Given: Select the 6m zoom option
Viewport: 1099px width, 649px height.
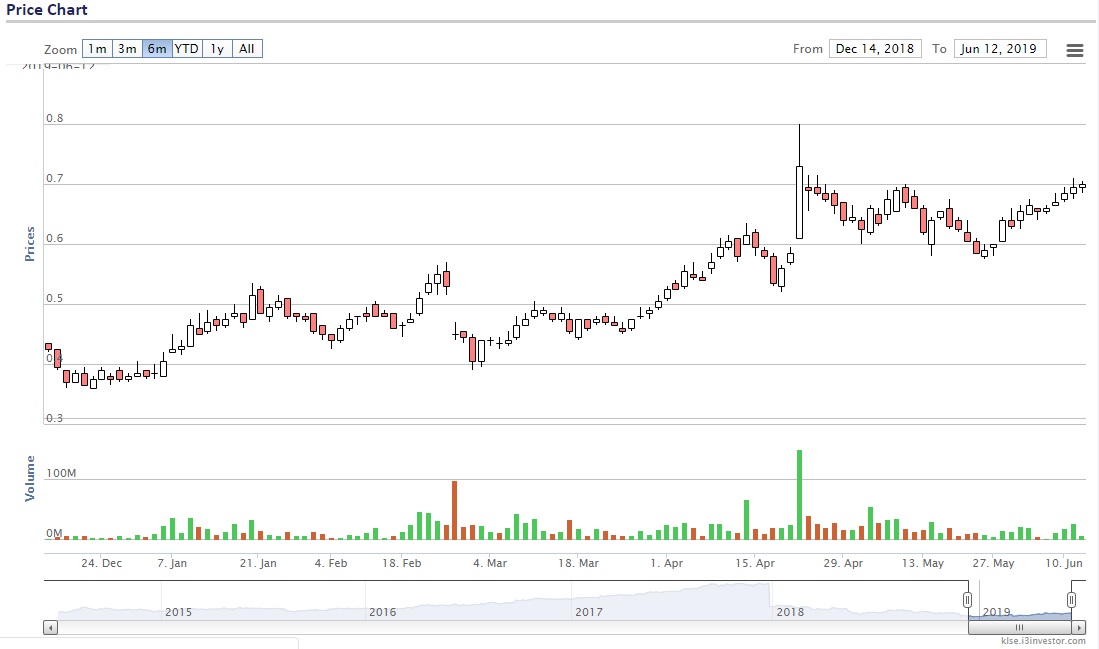Looking at the screenshot, I should [157, 48].
